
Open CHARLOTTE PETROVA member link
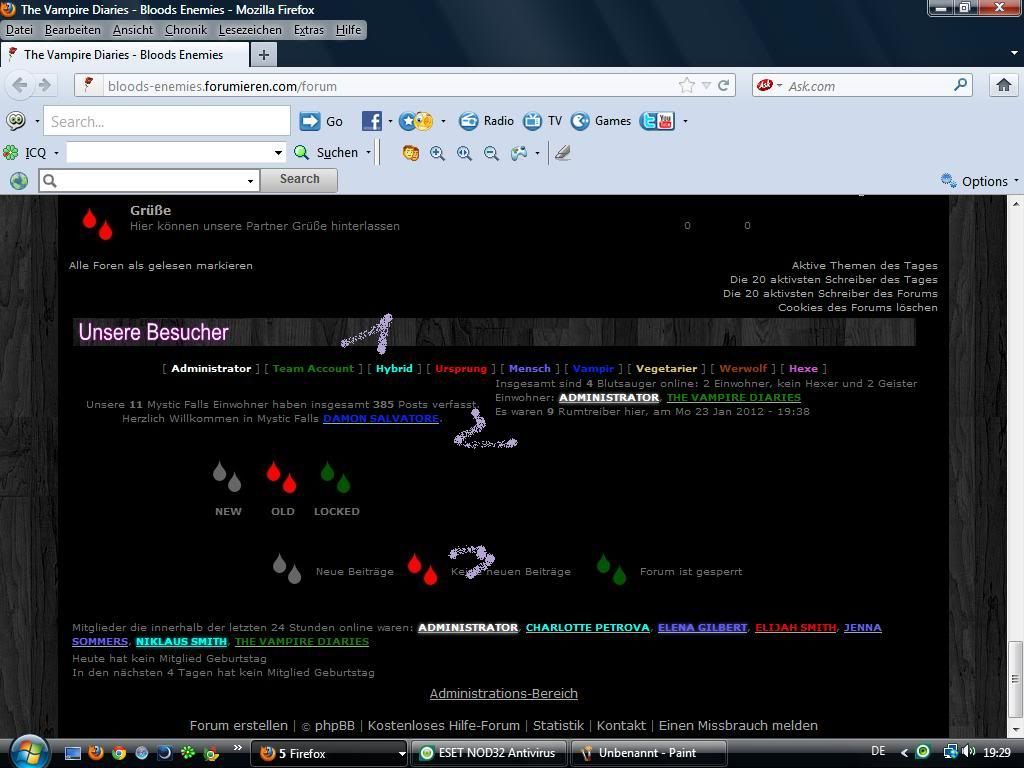coord(588,628)
